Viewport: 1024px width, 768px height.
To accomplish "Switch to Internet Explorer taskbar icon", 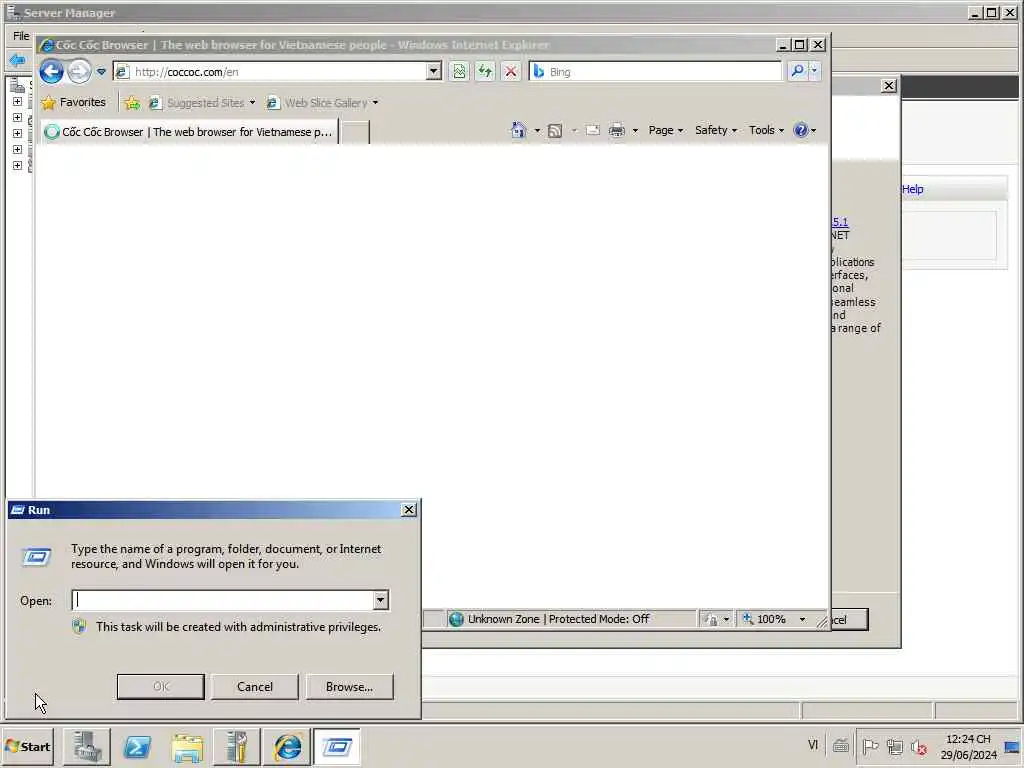I will [287, 746].
